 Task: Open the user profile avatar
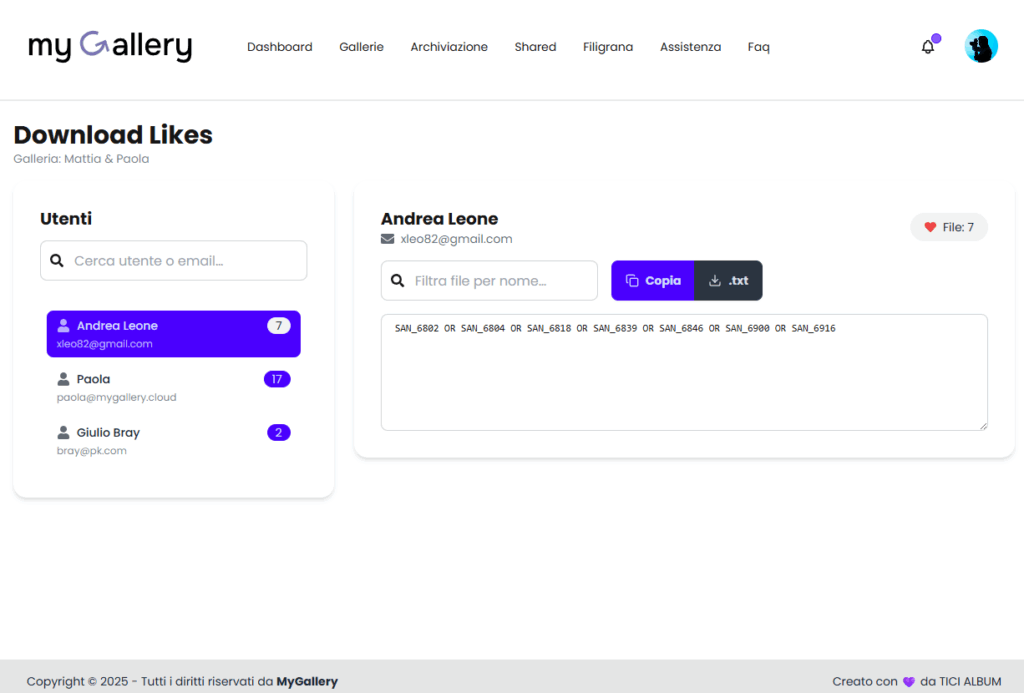(980, 46)
